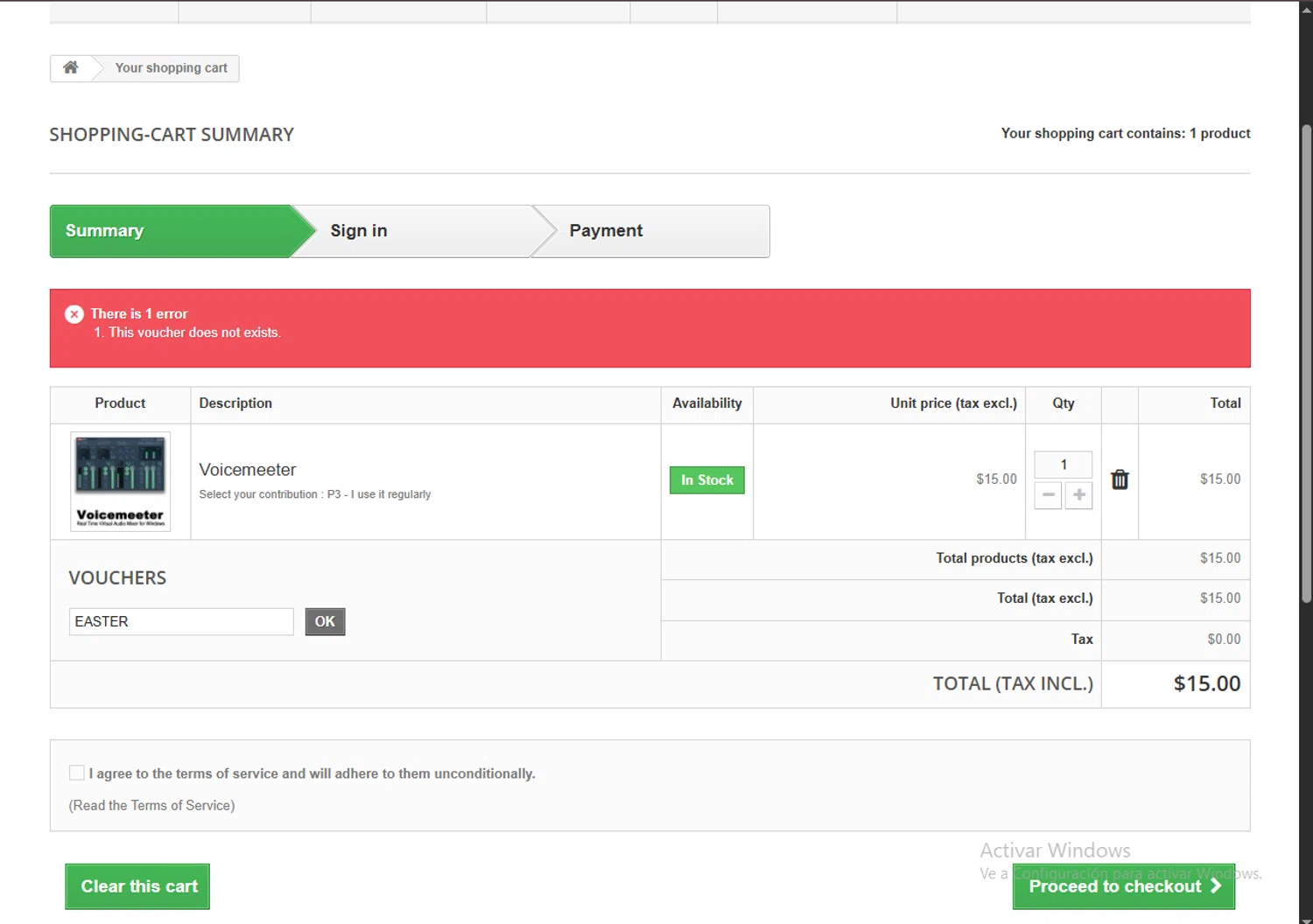The image size is (1313, 924).
Task: Click the trash icon to delete Voicemeeter
Action: click(x=1120, y=479)
